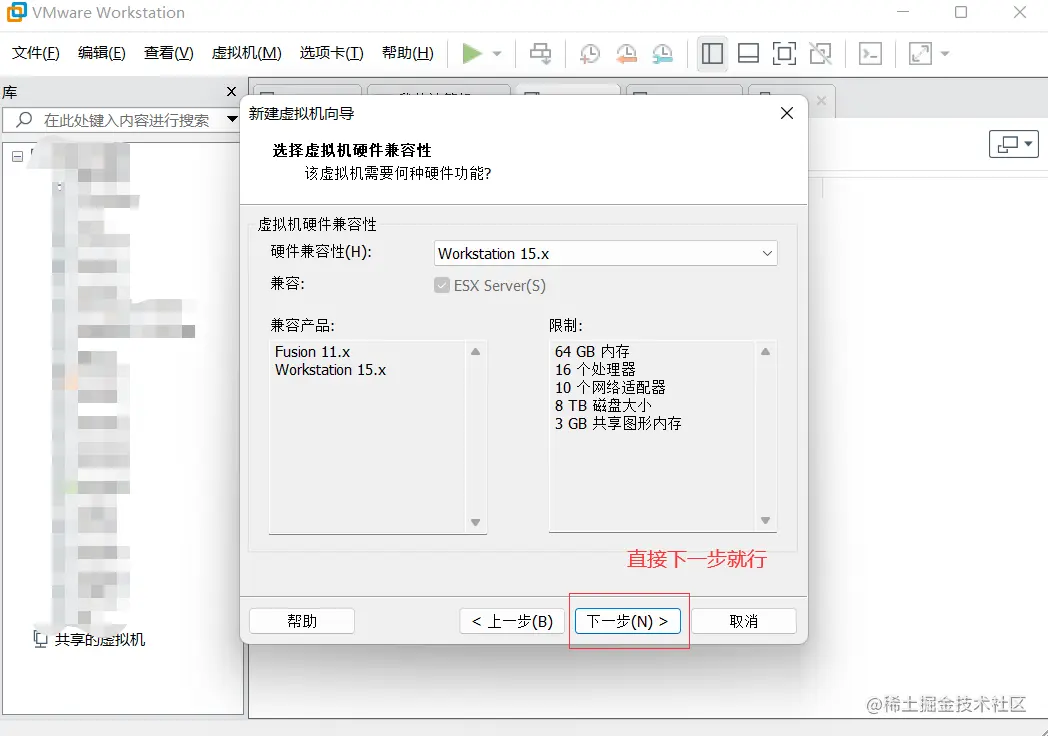This screenshot has width=1048, height=736.
Task: Click the 上一步(B) back button
Action: [512, 621]
